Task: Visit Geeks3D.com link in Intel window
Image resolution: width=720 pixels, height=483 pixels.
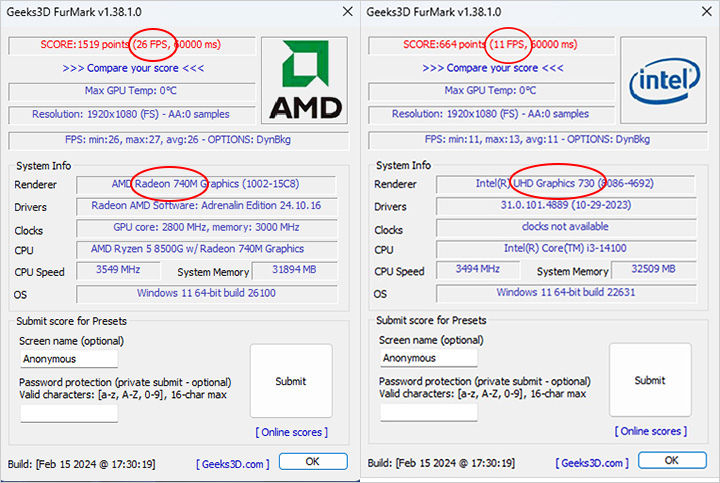Action: tap(592, 463)
